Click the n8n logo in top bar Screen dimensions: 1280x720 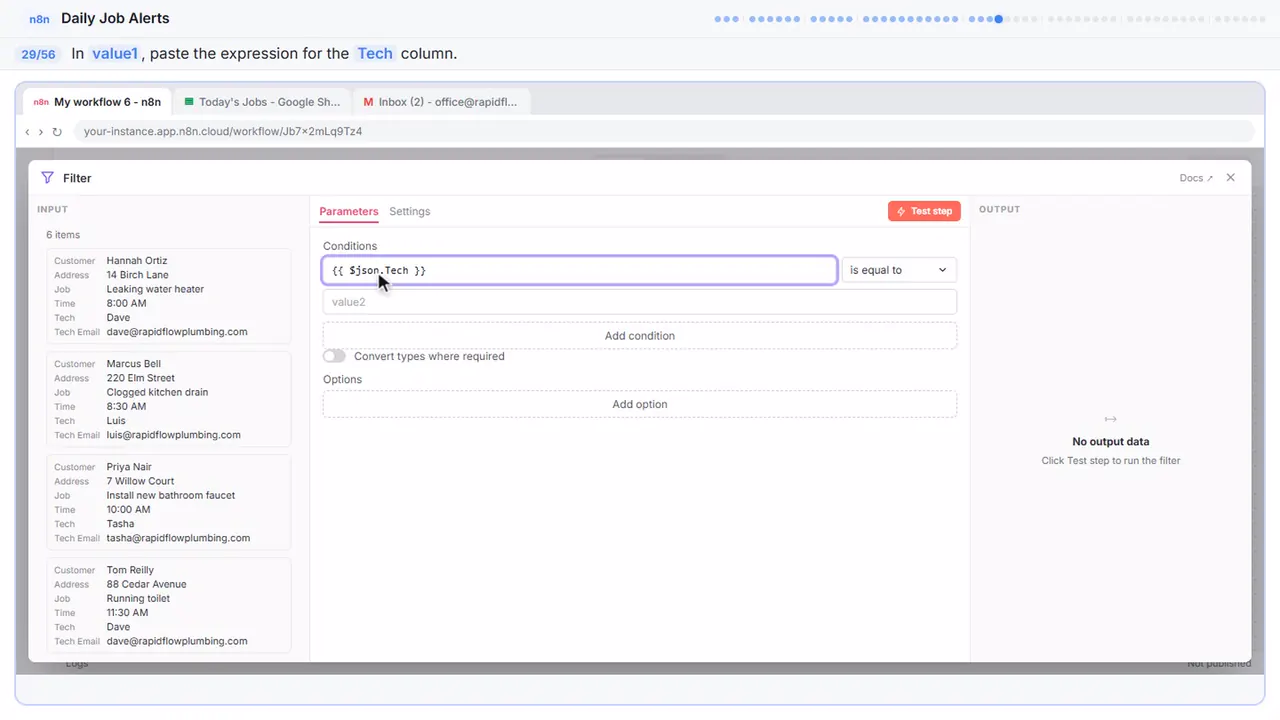pos(40,18)
